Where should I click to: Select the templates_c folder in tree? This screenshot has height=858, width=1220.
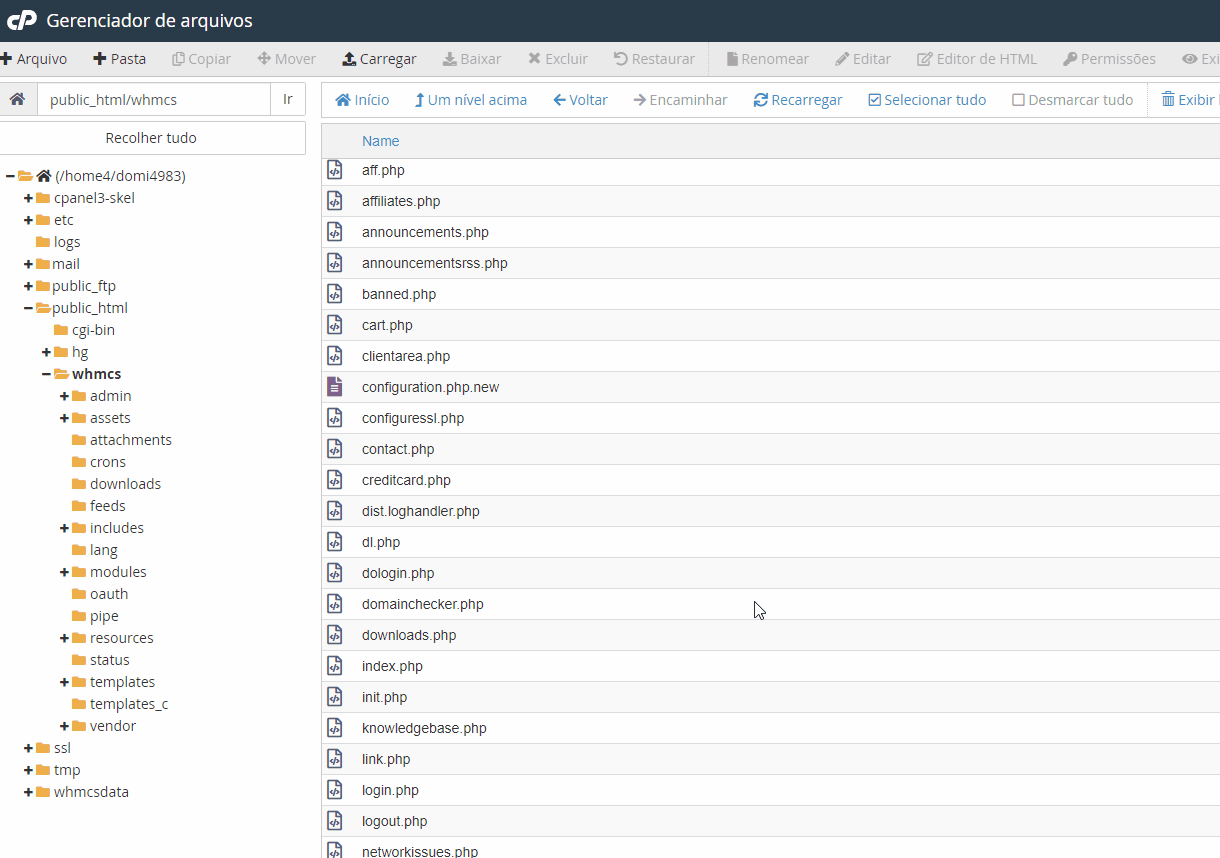[129, 704]
